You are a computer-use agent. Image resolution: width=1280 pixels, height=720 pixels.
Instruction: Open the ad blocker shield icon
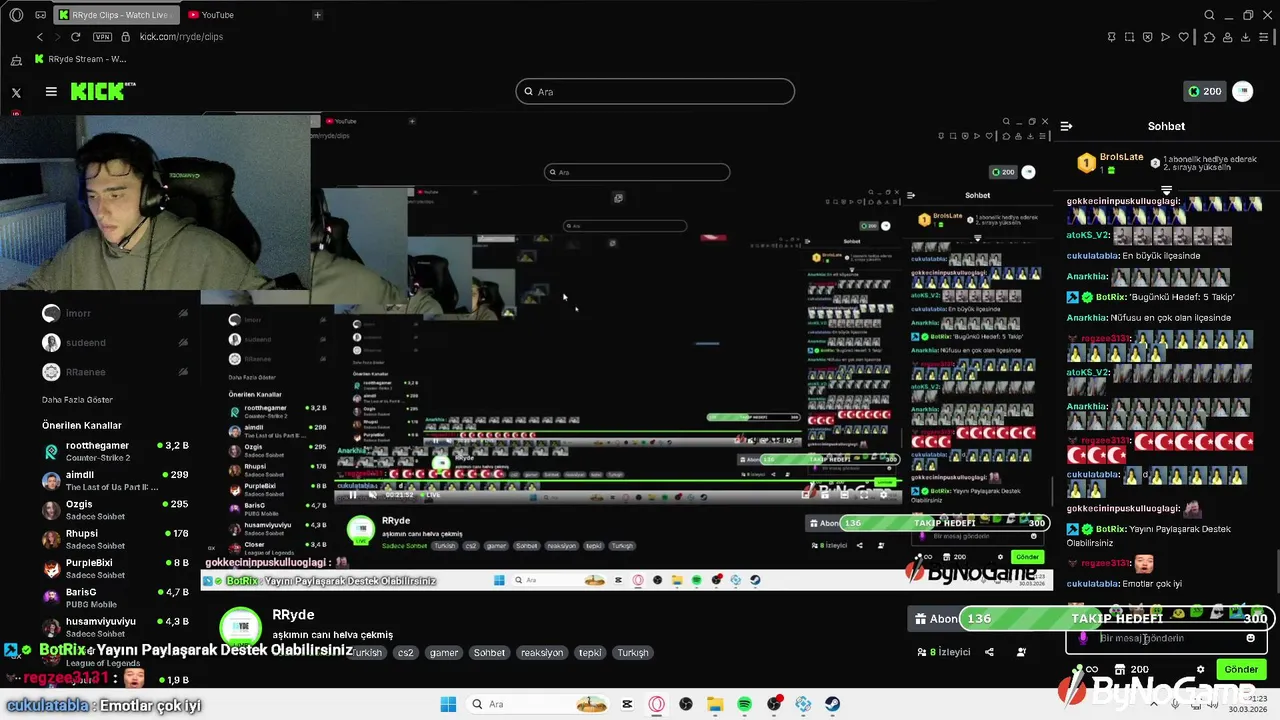[x=1148, y=37]
